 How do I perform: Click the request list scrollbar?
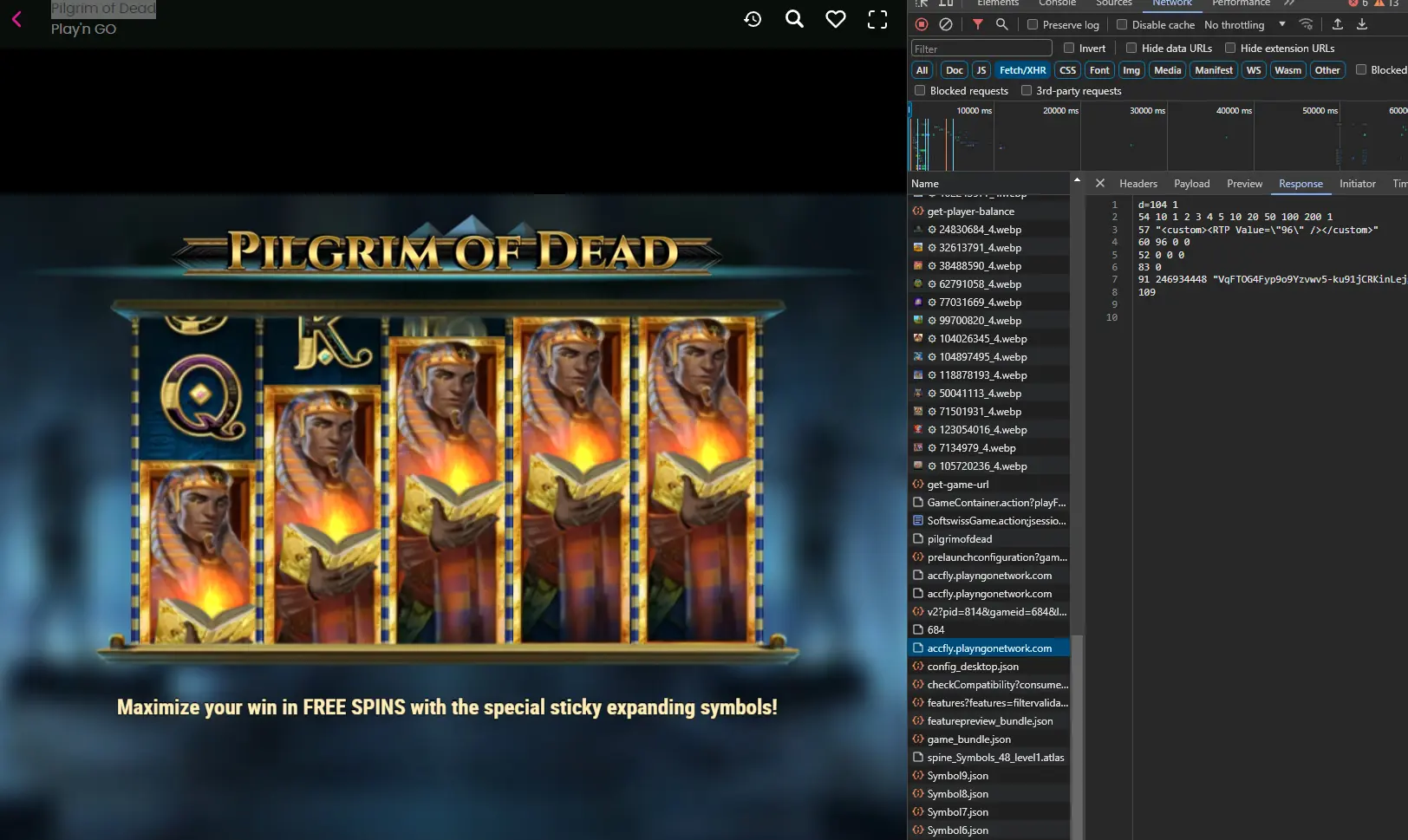(1077, 737)
